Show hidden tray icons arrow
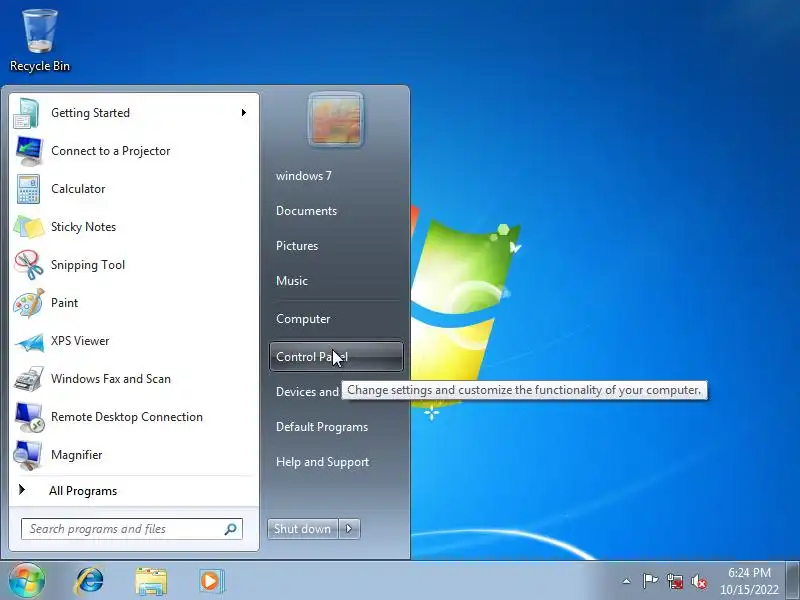The height and width of the screenshot is (600, 800). click(x=627, y=581)
